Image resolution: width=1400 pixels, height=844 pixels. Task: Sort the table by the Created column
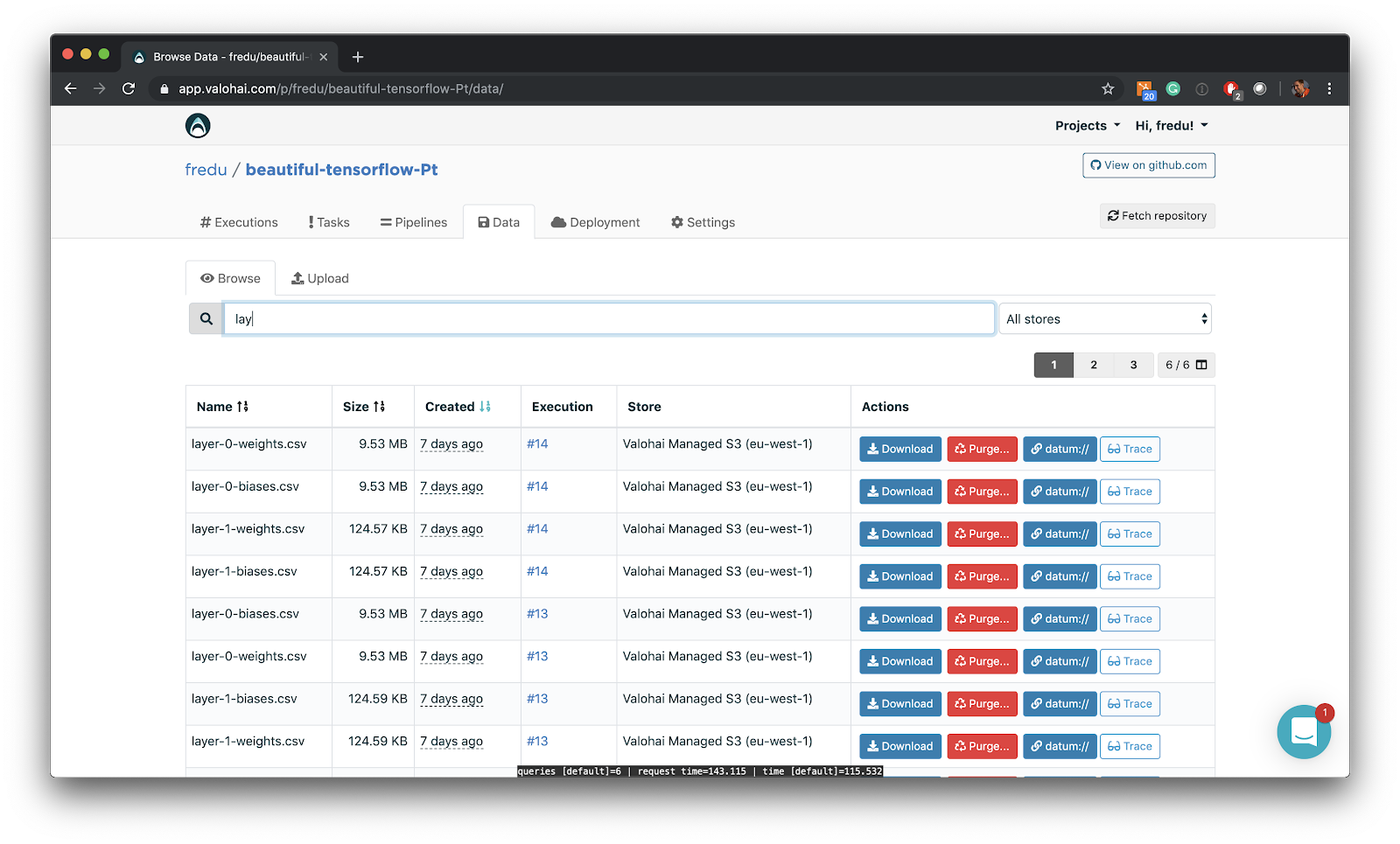[458, 407]
